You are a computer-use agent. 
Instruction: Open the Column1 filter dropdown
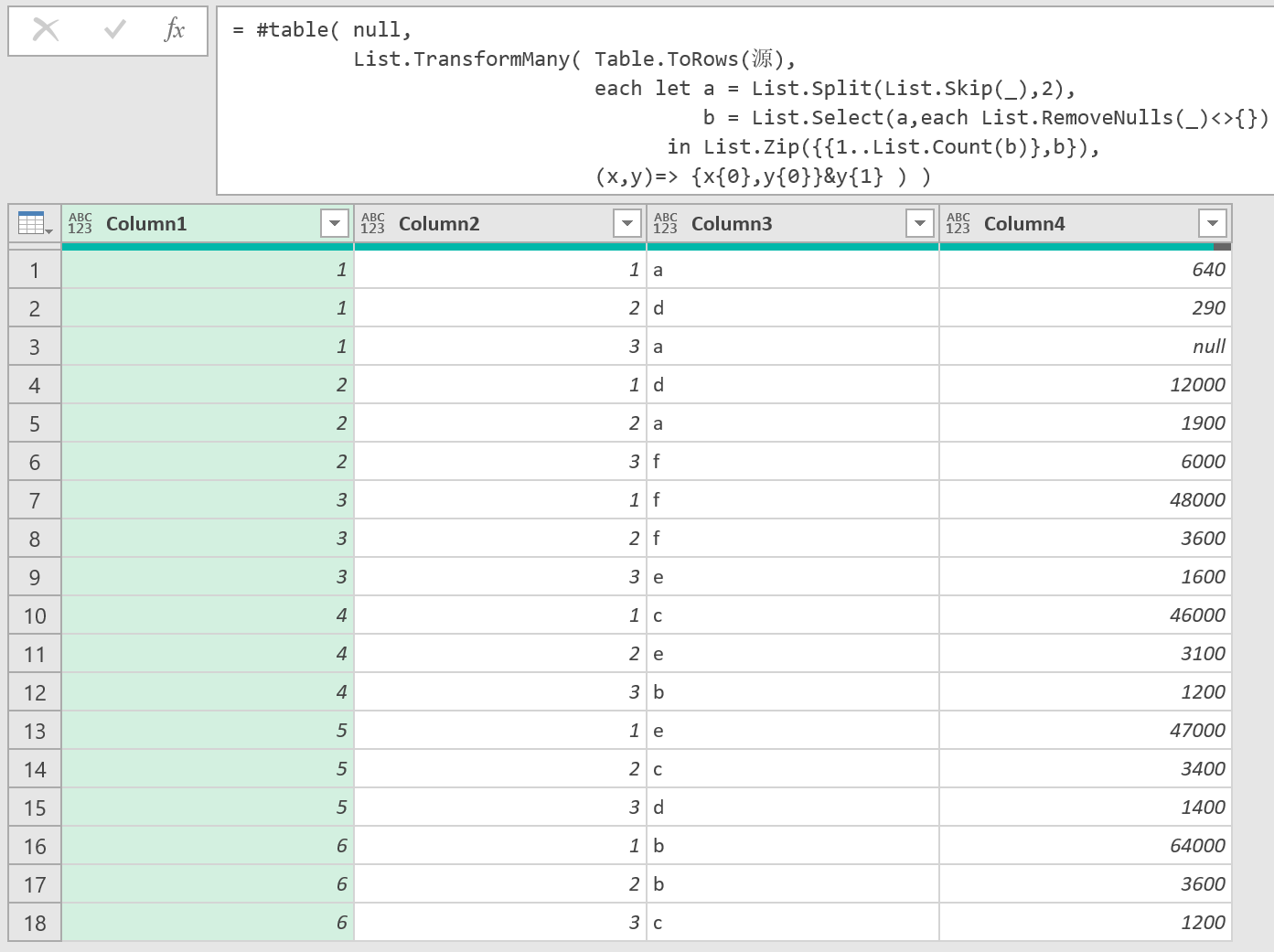(334, 223)
